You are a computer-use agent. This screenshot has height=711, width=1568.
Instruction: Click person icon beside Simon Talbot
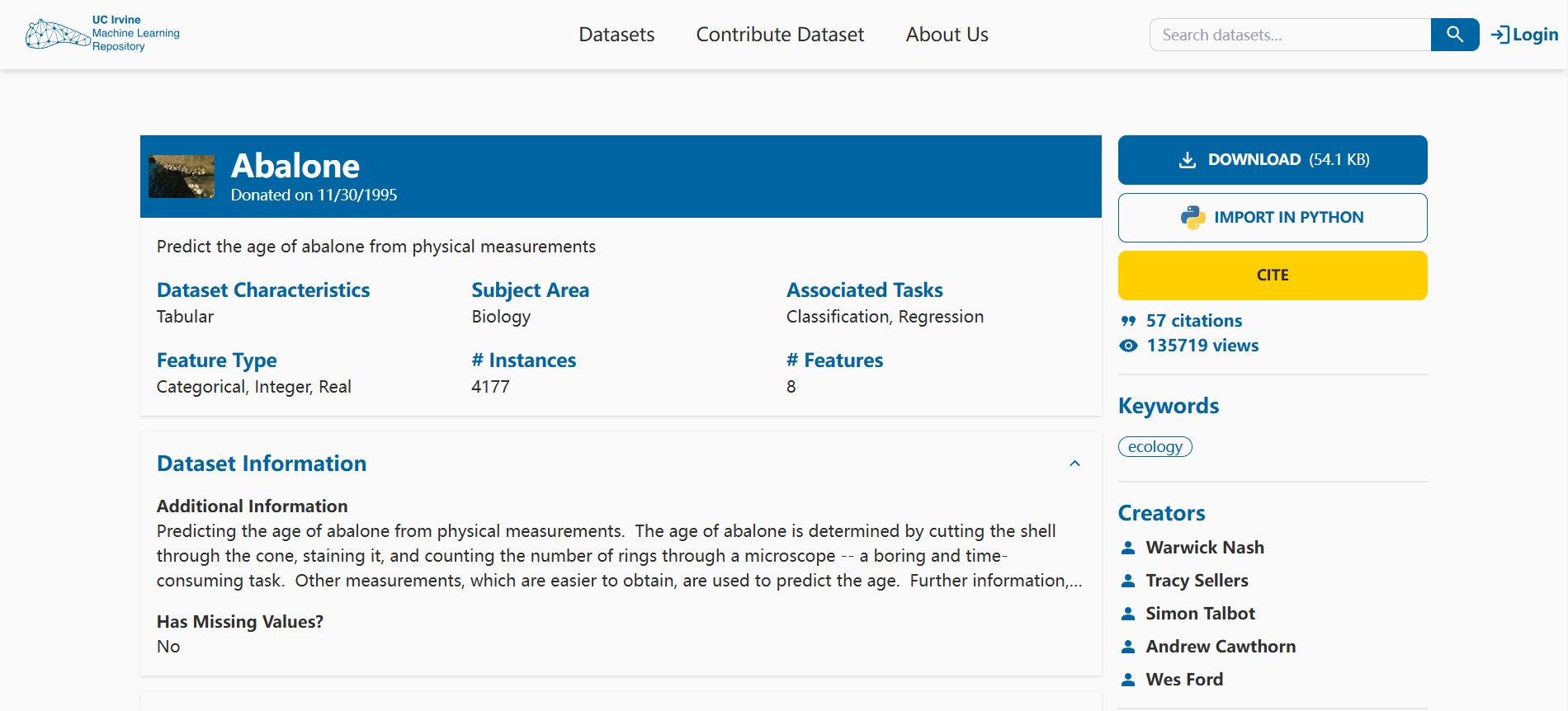1128,614
